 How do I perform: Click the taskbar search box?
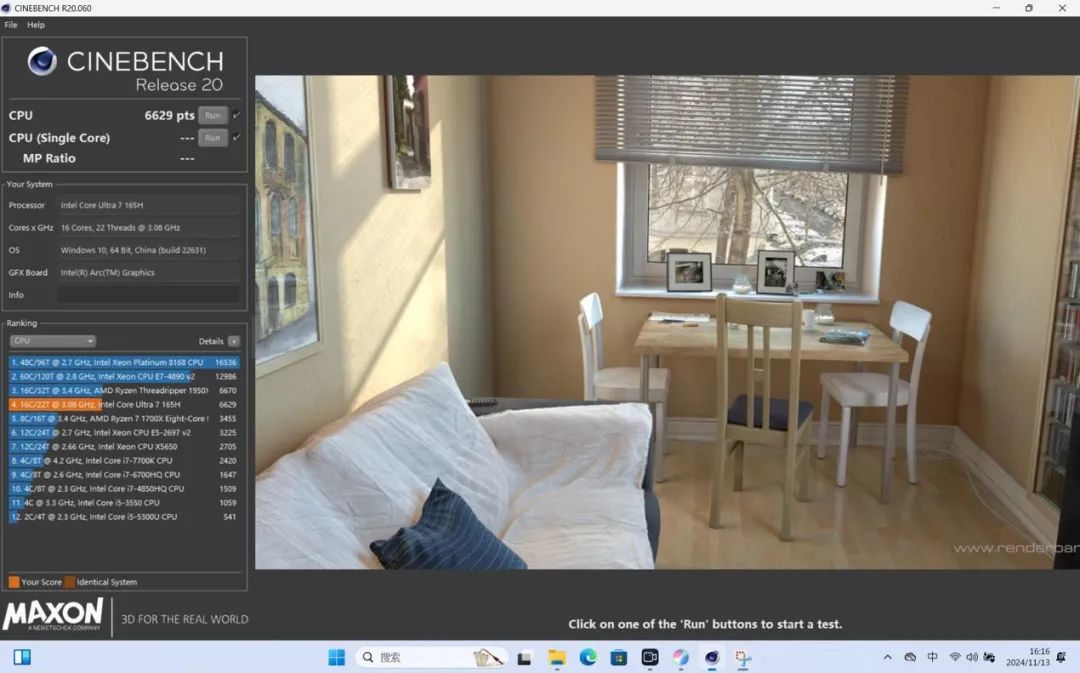pyautogui.click(x=433, y=658)
